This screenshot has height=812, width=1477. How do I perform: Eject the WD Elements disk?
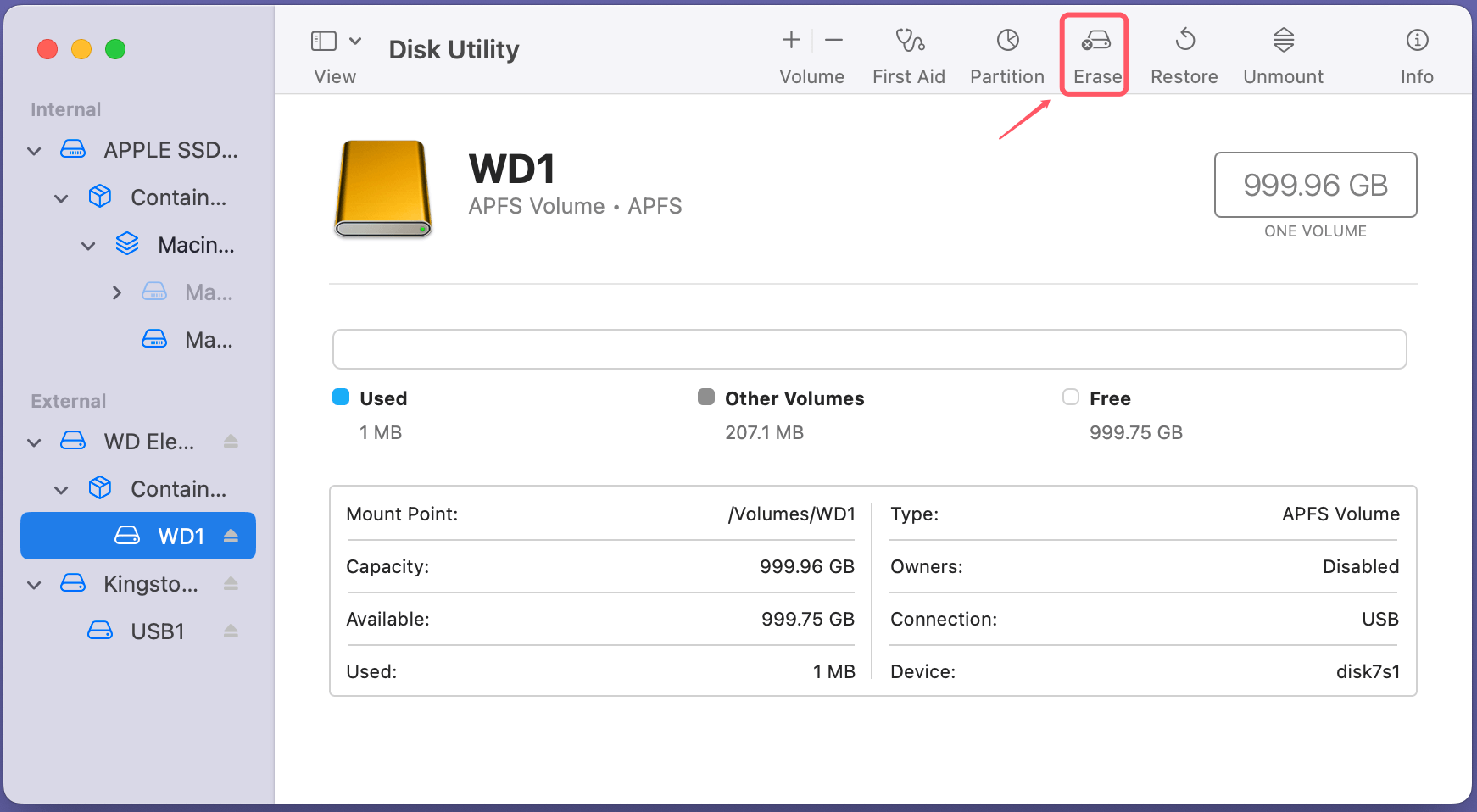pyautogui.click(x=231, y=442)
